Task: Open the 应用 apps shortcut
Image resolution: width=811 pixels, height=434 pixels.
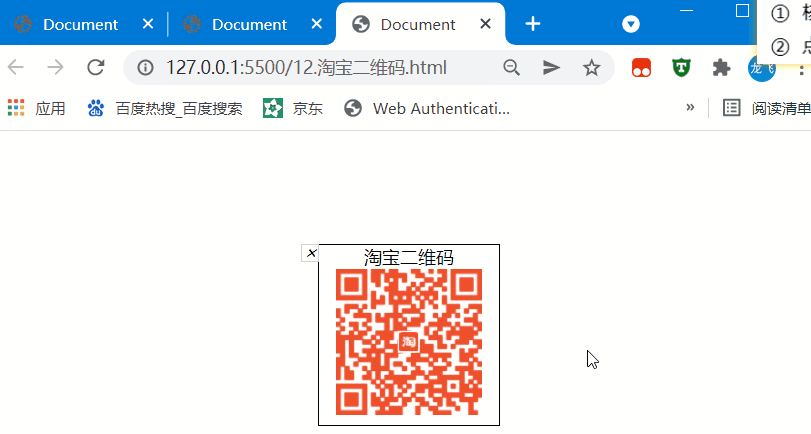Action: pyautogui.click(x=37, y=109)
